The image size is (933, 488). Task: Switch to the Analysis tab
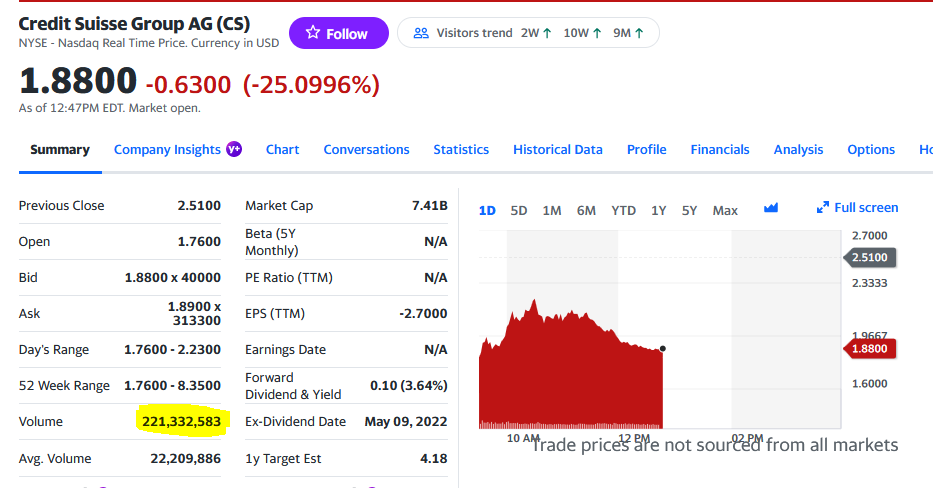click(x=799, y=150)
